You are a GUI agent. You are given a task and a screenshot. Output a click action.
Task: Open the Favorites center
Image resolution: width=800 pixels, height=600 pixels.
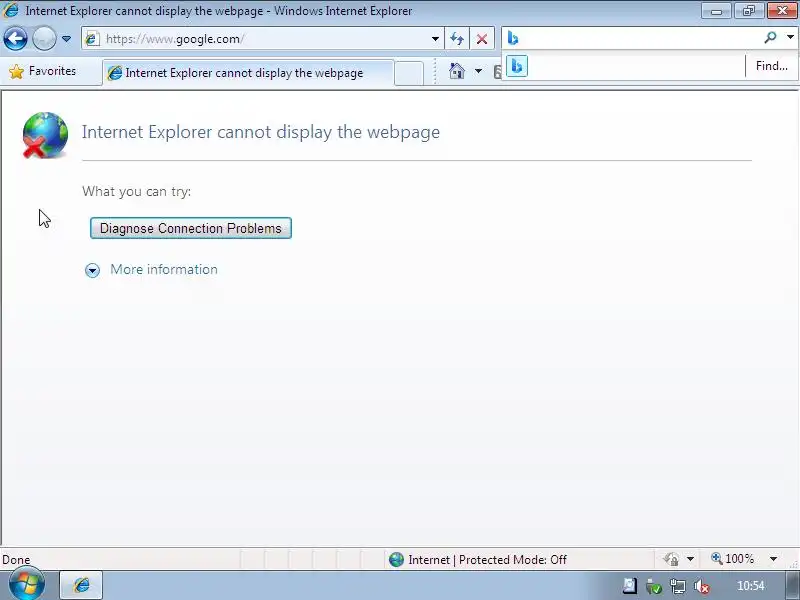[43, 71]
